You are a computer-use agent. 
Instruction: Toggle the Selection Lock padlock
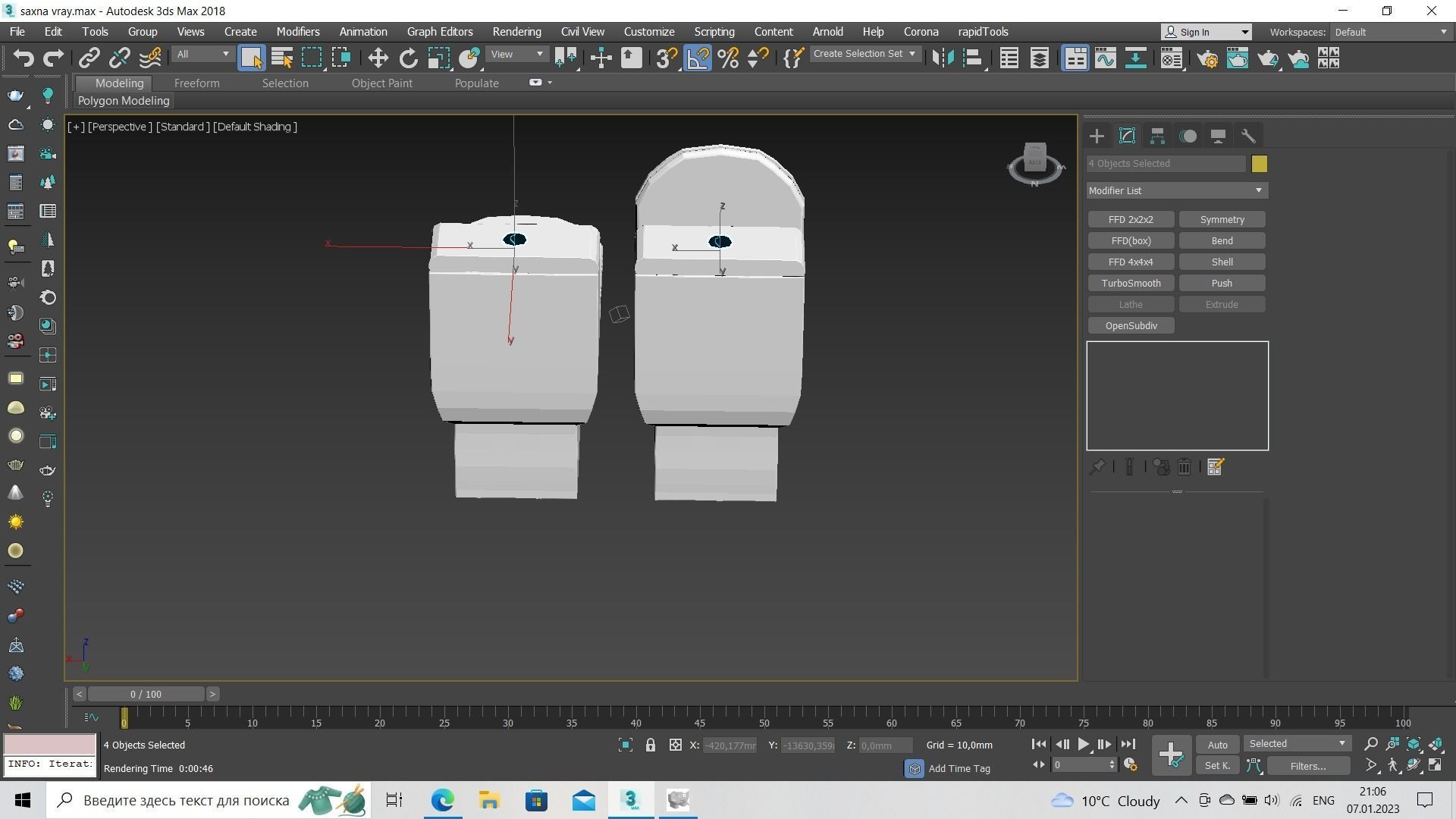coord(650,745)
